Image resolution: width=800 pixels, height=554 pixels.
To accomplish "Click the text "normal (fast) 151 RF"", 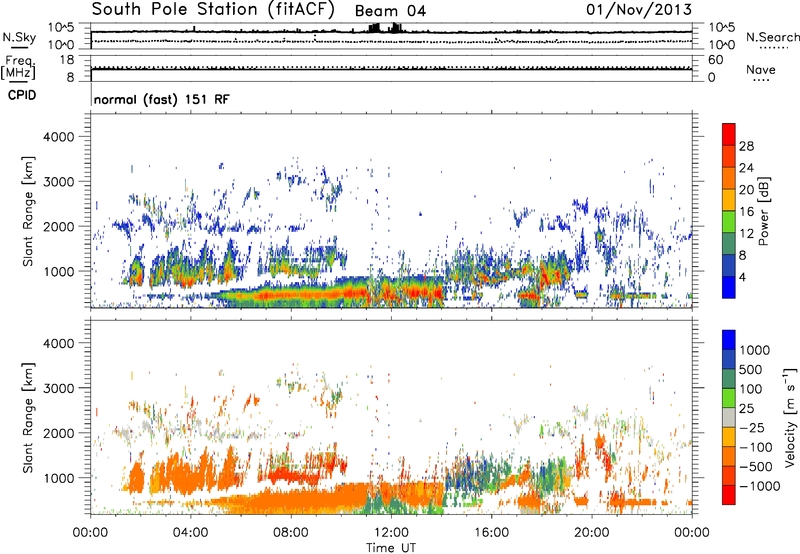I will 161,99.
